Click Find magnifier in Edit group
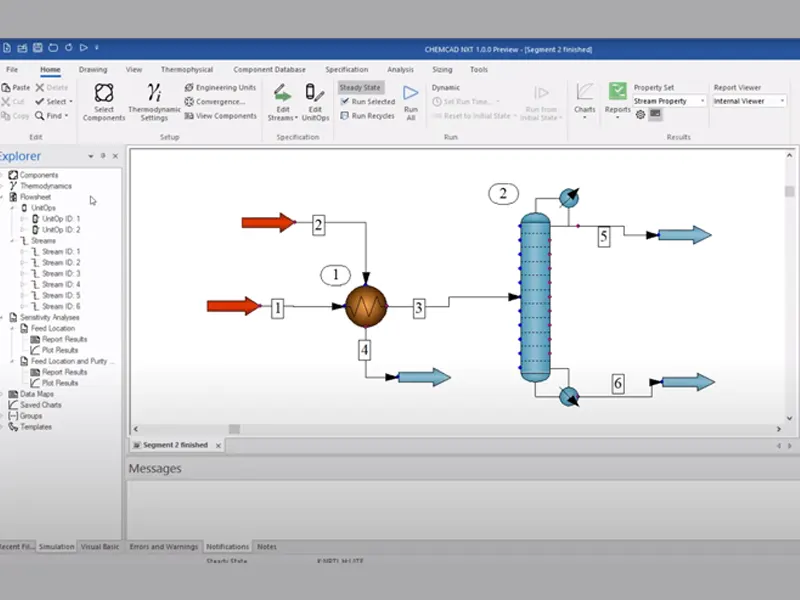The height and width of the screenshot is (600, 800). point(39,116)
